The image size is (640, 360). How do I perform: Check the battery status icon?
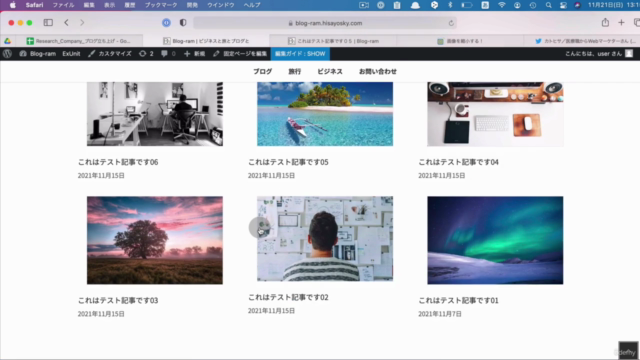click(467, 5)
